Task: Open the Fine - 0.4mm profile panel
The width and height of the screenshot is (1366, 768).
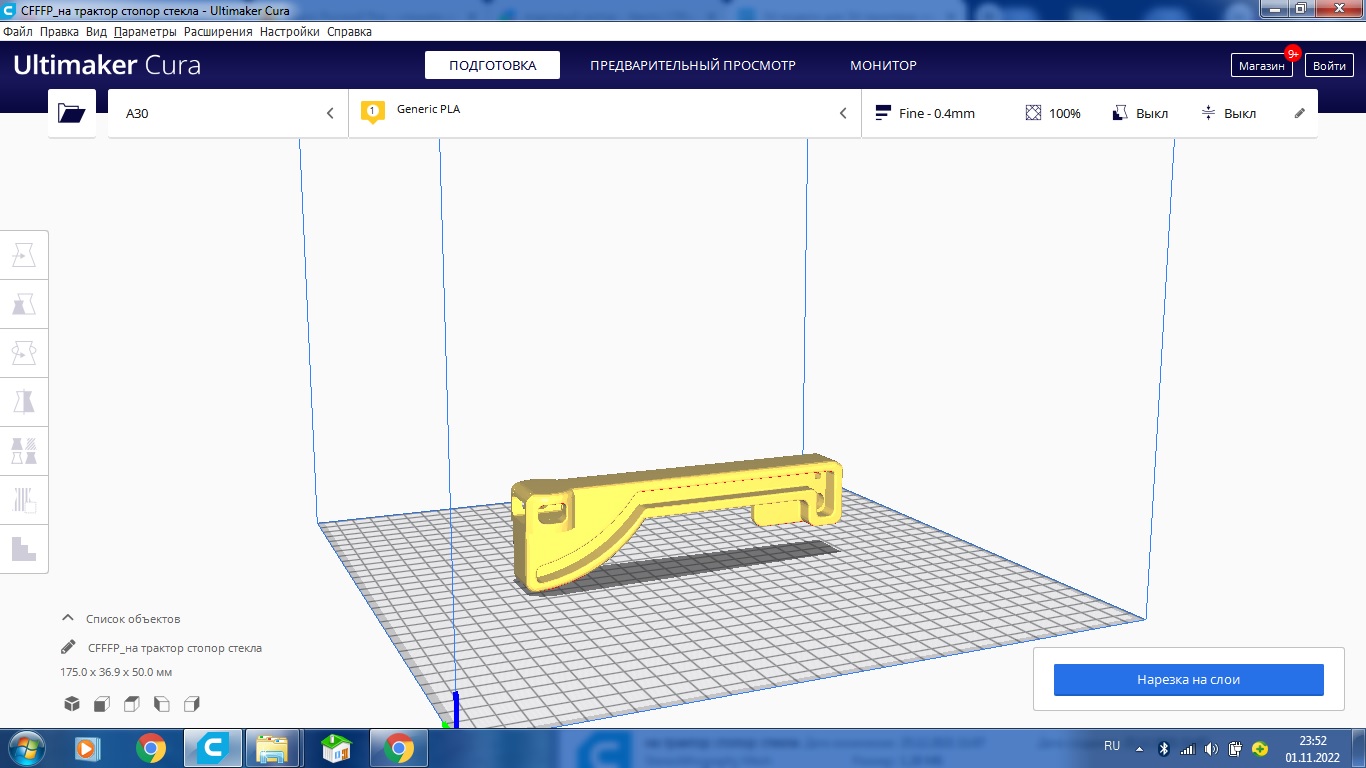Action: (x=925, y=113)
